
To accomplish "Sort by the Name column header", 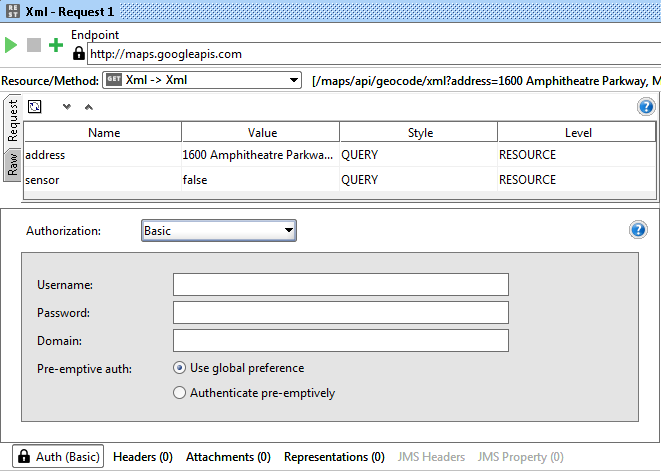I will (103, 132).
